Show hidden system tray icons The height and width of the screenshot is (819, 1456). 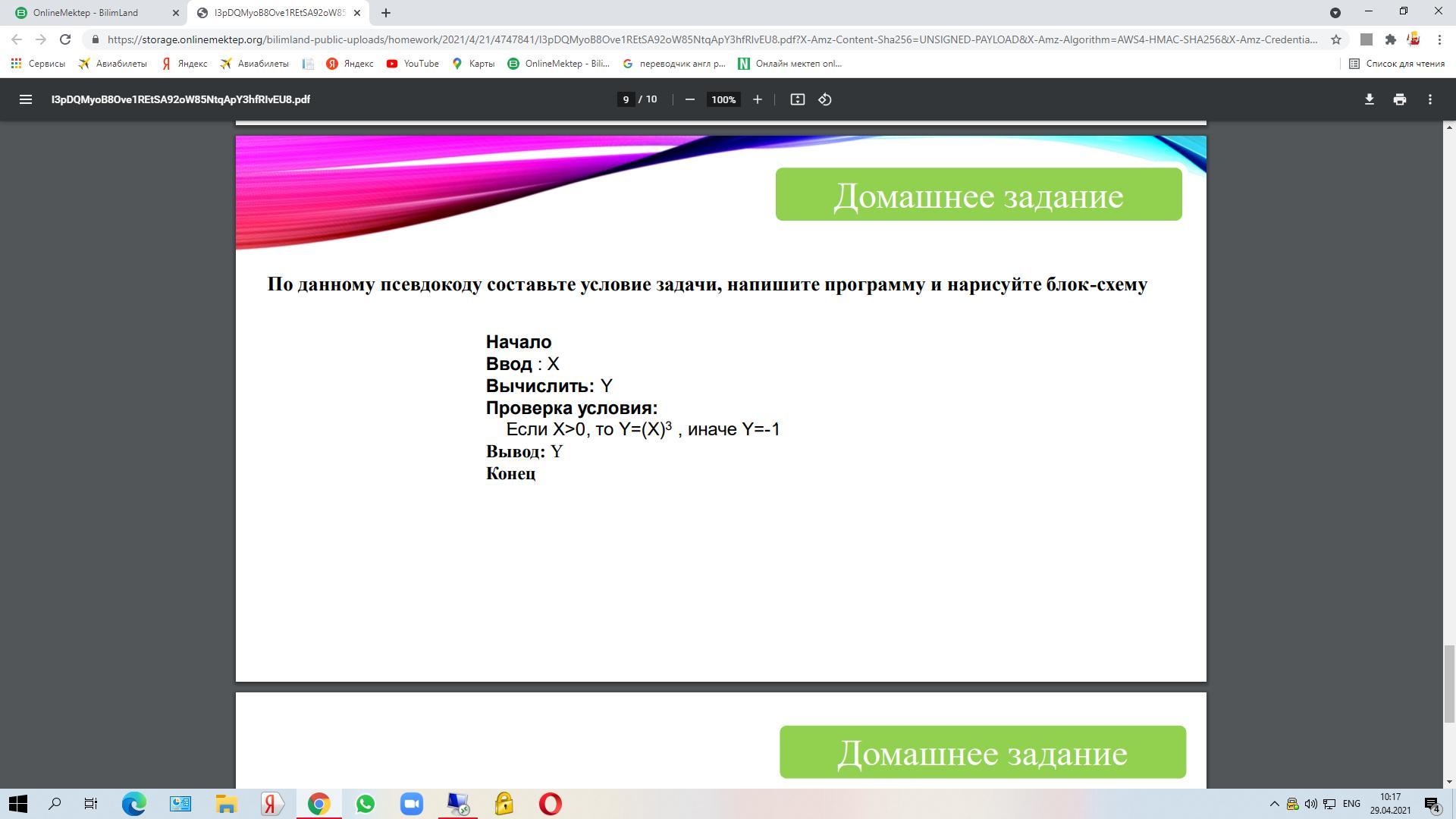[x=1274, y=804]
